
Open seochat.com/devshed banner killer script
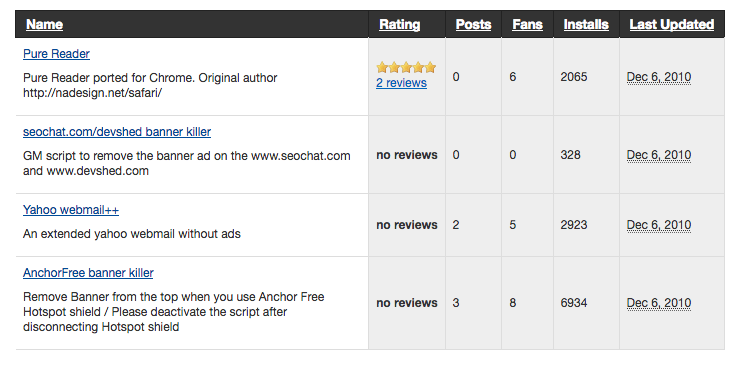click(117, 132)
